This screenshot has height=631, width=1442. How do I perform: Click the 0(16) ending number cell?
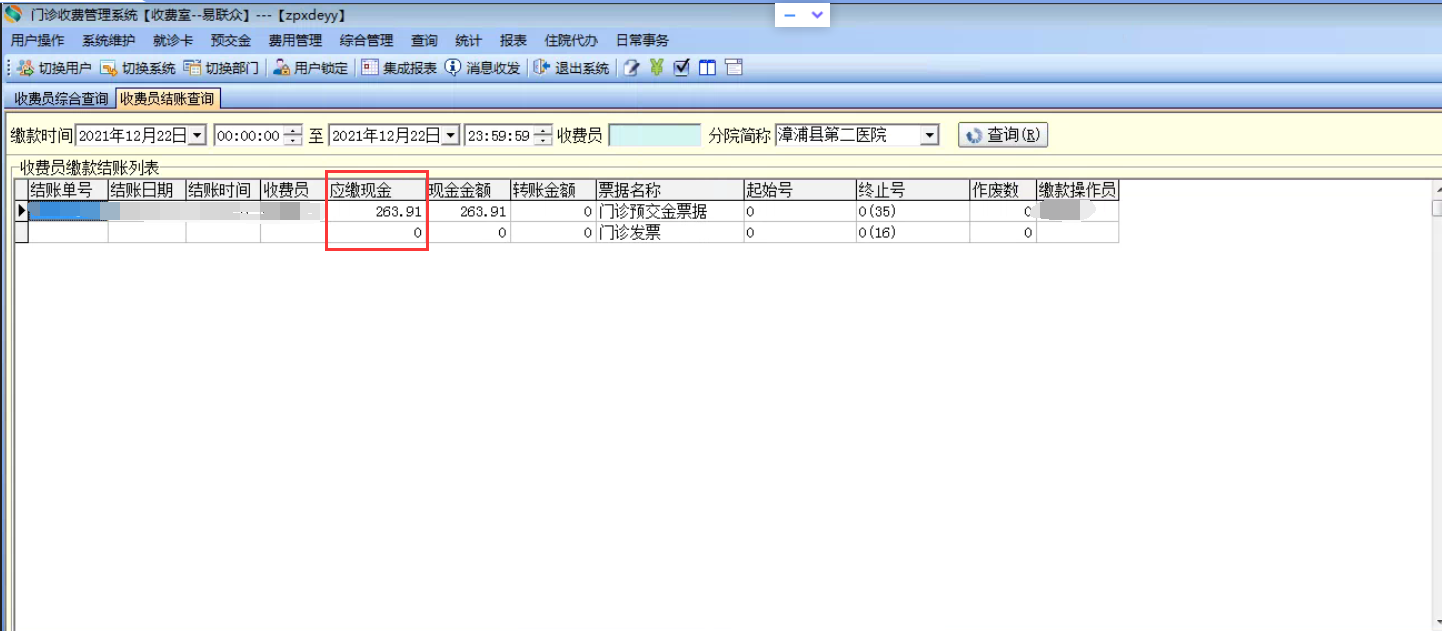(913, 233)
